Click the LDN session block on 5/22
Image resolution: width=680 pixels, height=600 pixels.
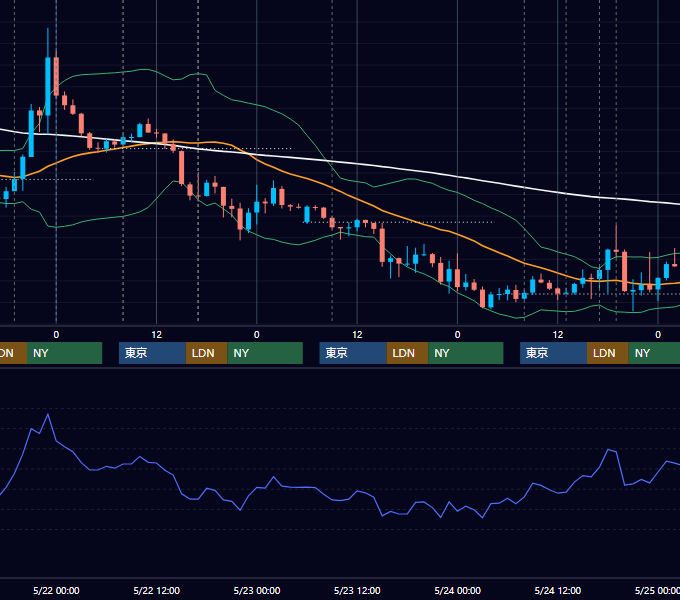point(206,353)
